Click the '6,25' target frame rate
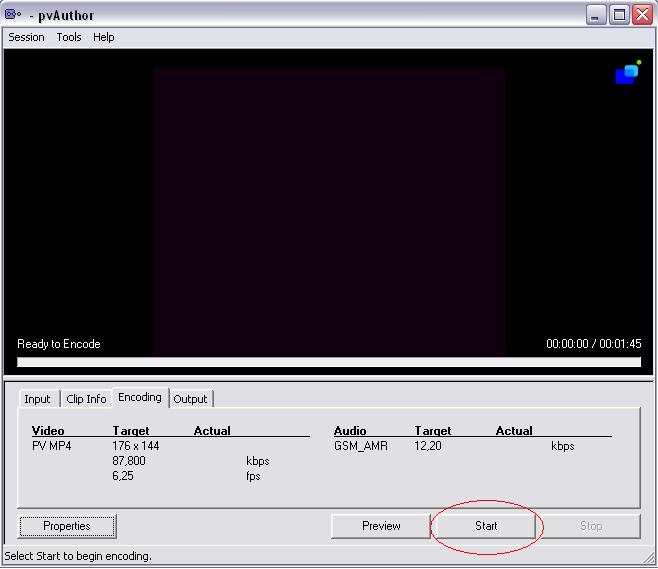Screen dimensions: 658x569 pos(123,476)
